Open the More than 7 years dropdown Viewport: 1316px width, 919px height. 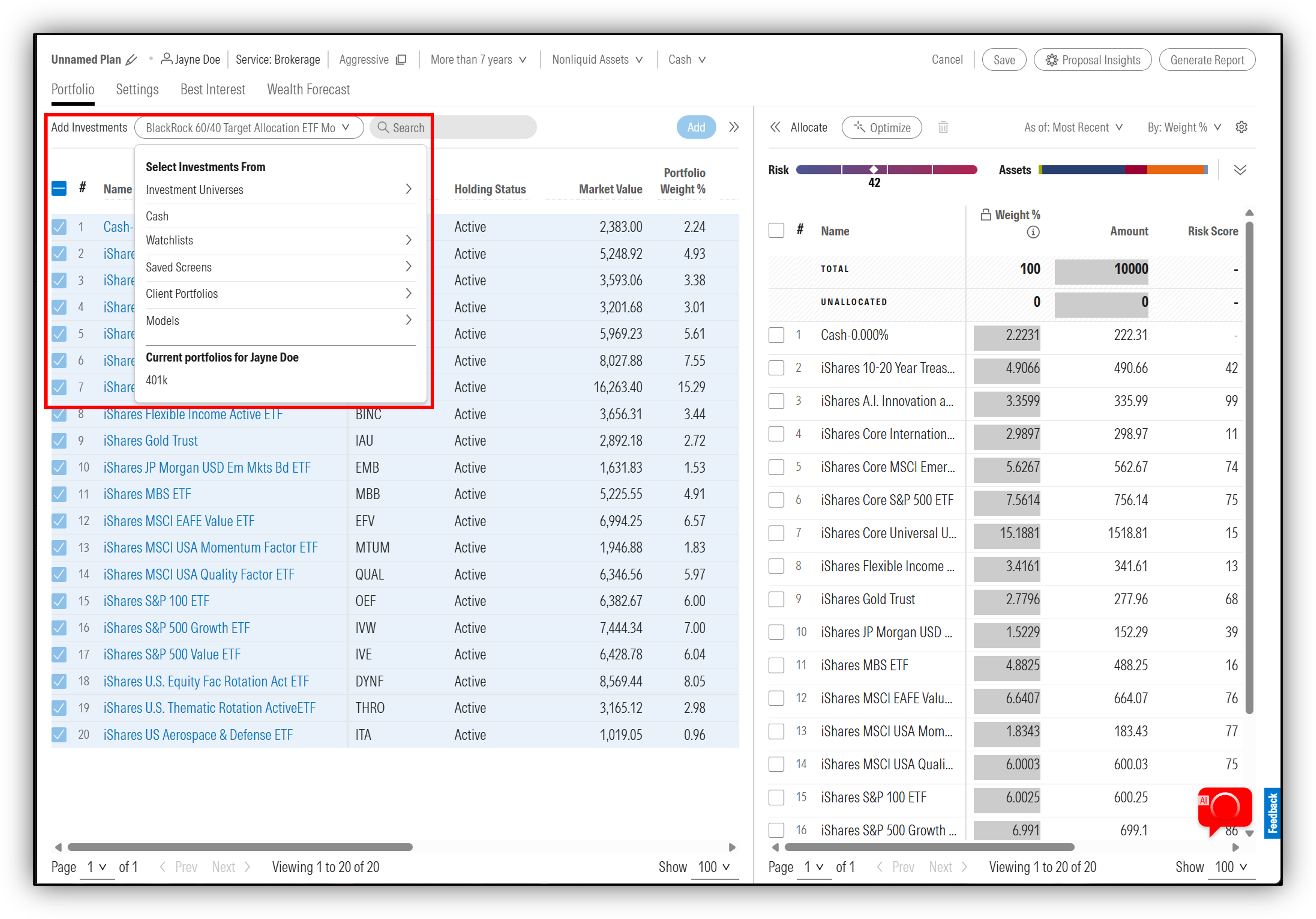click(x=478, y=59)
